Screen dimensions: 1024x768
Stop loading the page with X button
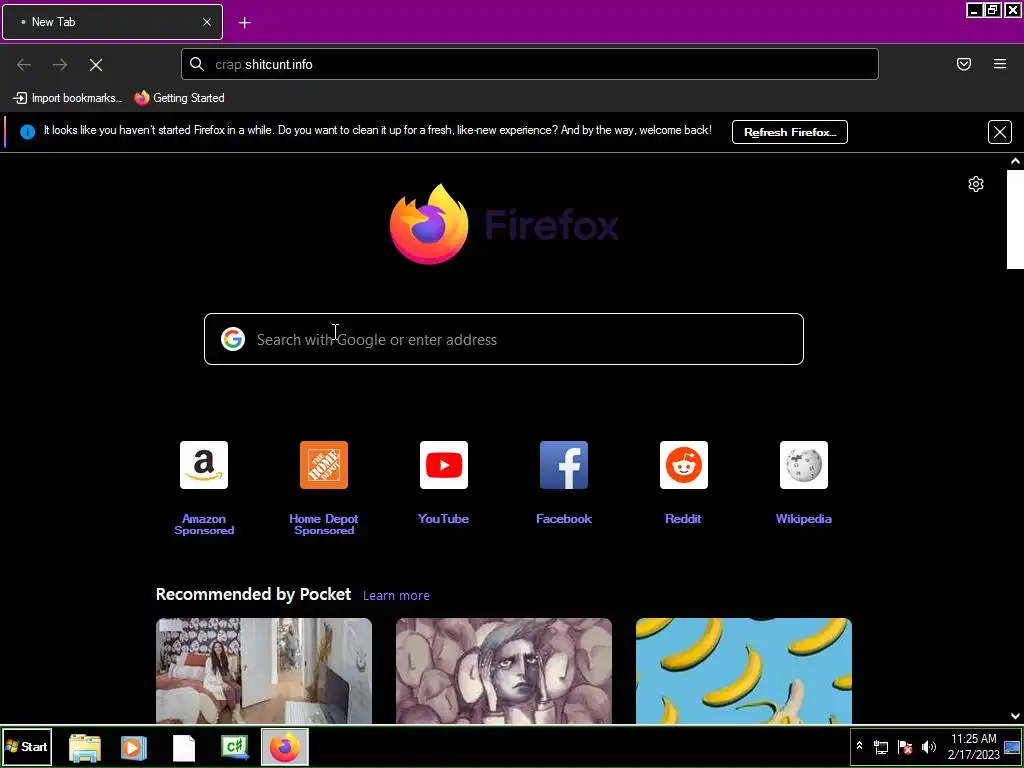(x=96, y=65)
